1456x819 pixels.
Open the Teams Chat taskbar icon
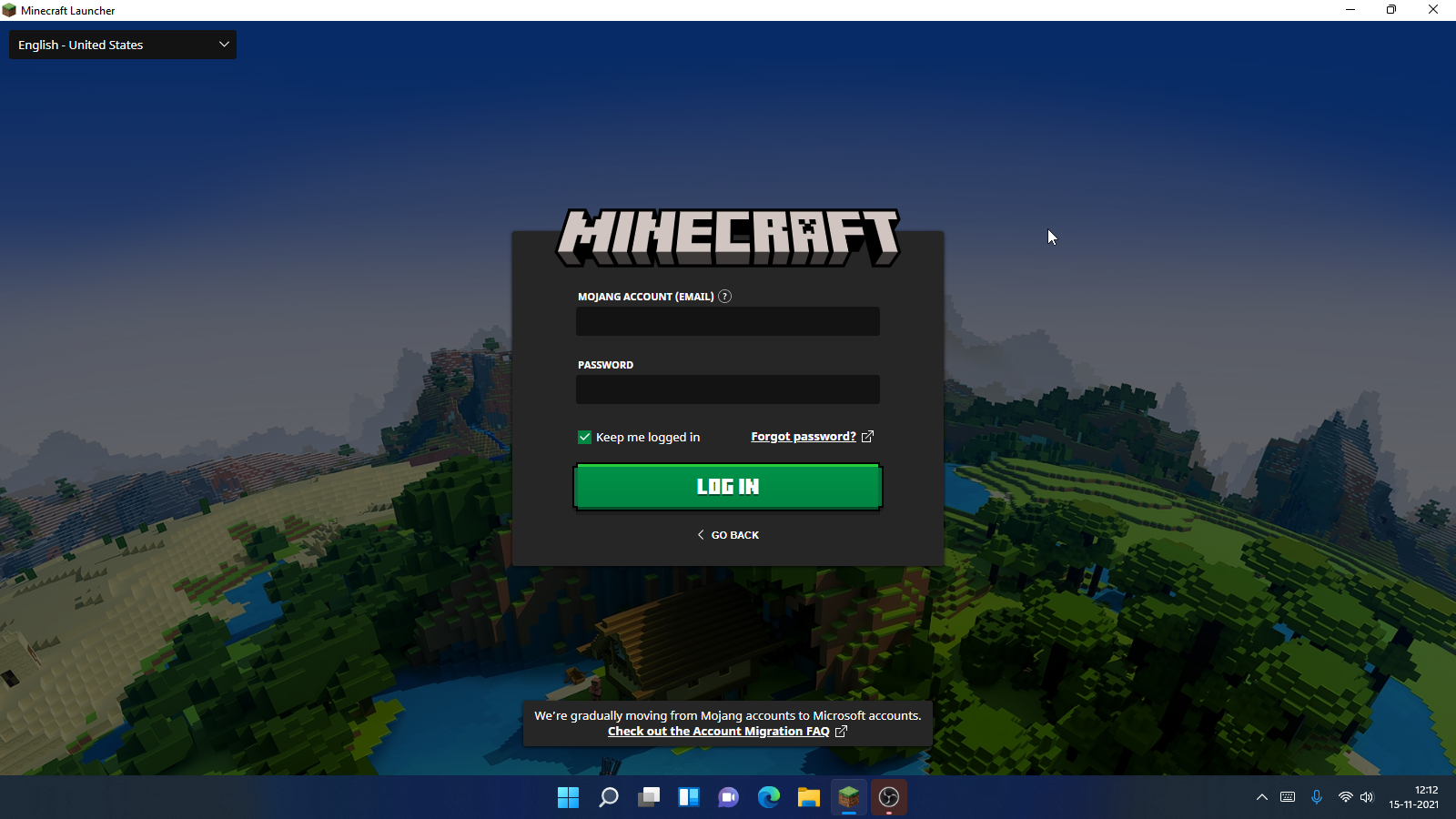pyautogui.click(x=729, y=797)
